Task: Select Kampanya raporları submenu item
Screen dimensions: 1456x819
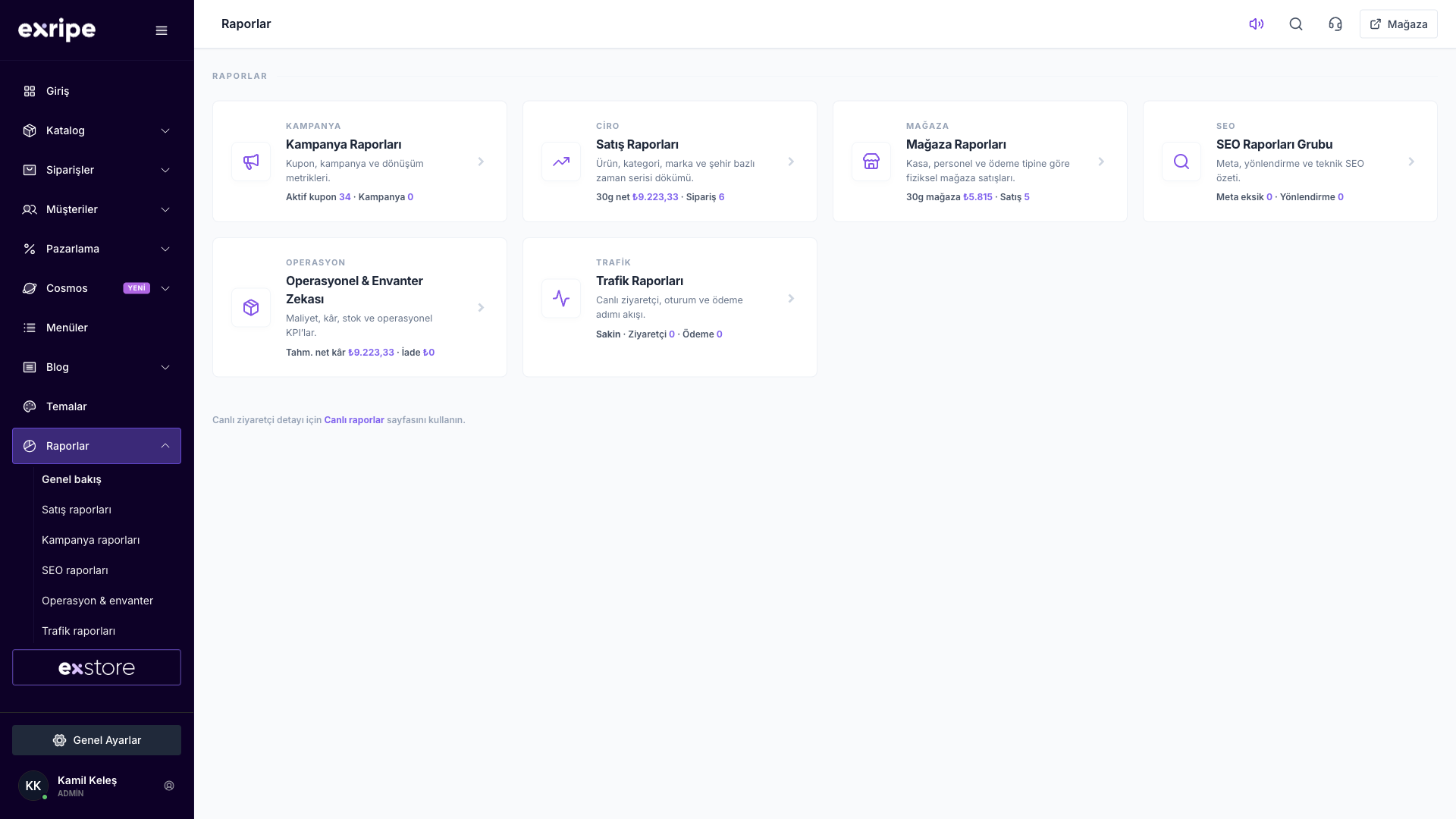Action: point(91,540)
